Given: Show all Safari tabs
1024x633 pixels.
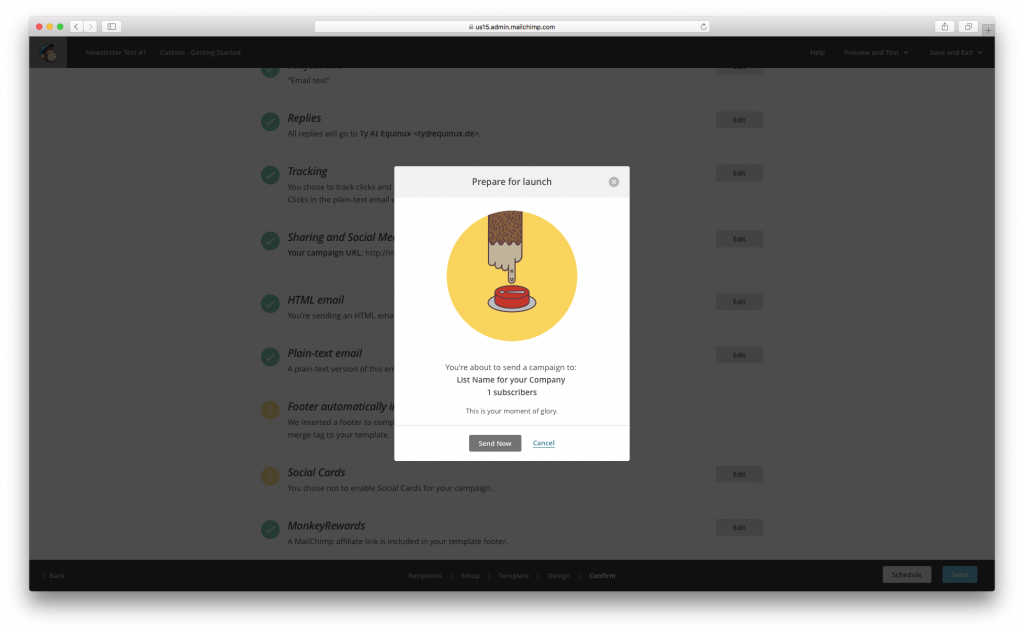Looking at the screenshot, I should [968, 27].
